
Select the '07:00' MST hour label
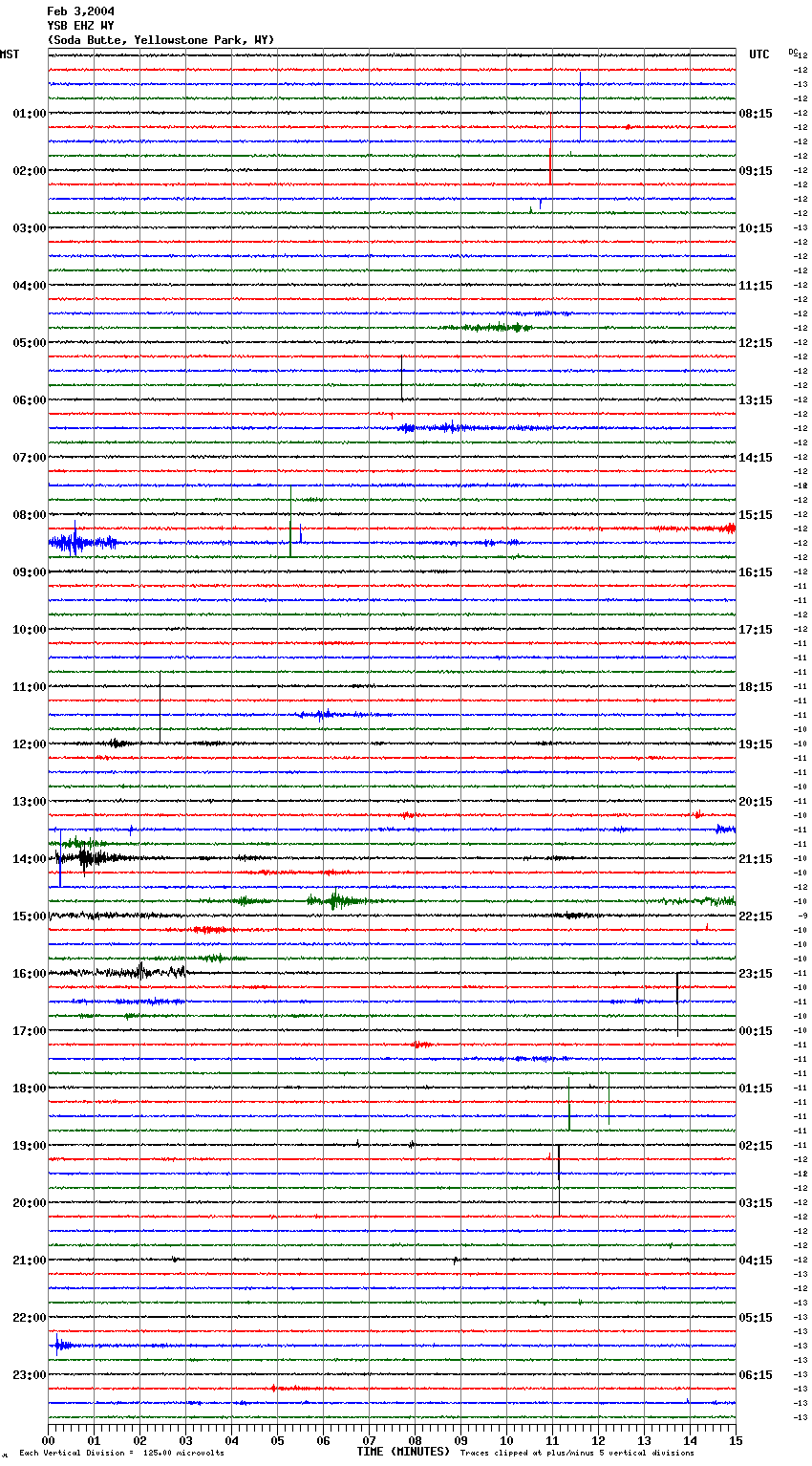pyautogui.click(x=30, y=458)
